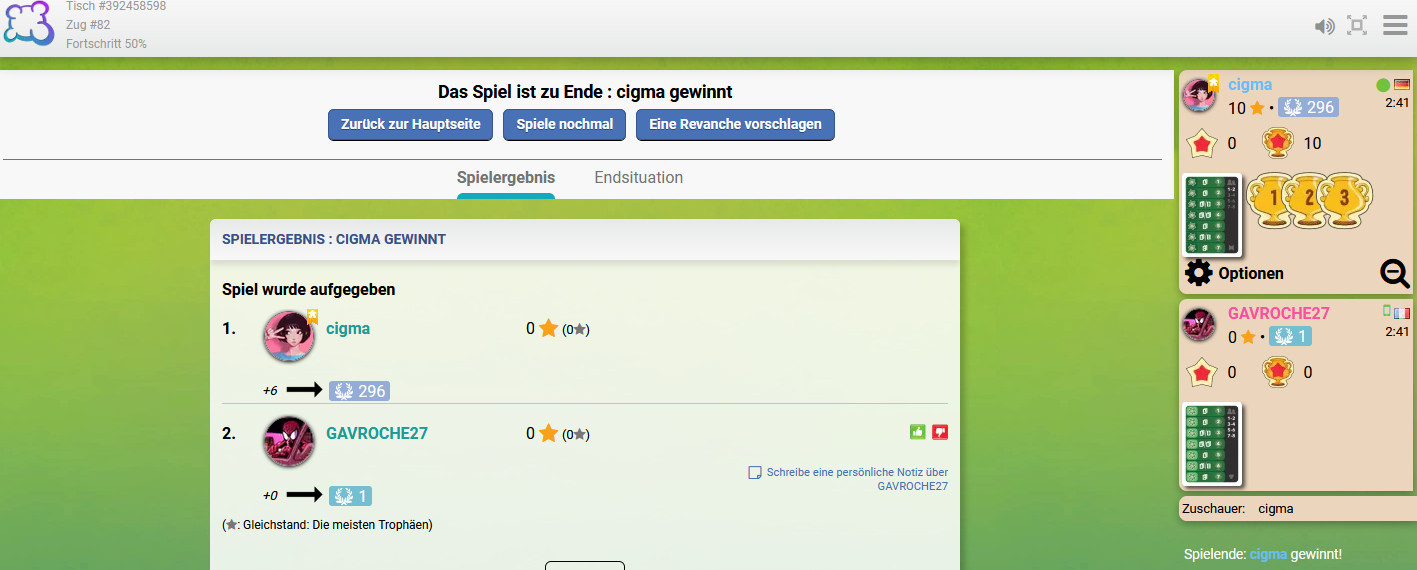The height and width of the screenshot is (570, 1417).
Task: Open cigma's score sheet thumbnail
Action: [1212, 214]
